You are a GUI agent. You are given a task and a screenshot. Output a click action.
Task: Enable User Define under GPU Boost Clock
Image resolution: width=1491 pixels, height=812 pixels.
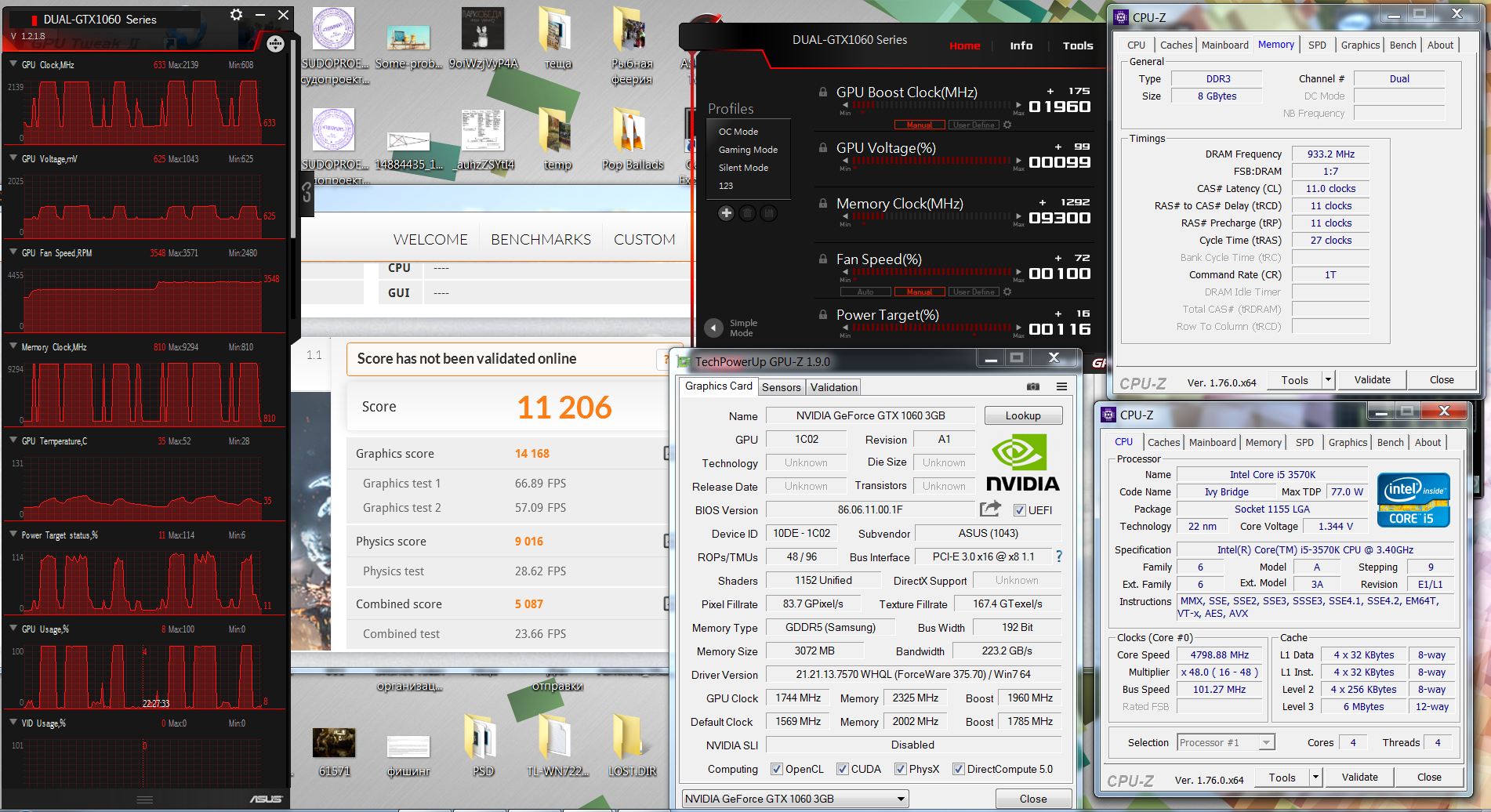coord(974,125)
